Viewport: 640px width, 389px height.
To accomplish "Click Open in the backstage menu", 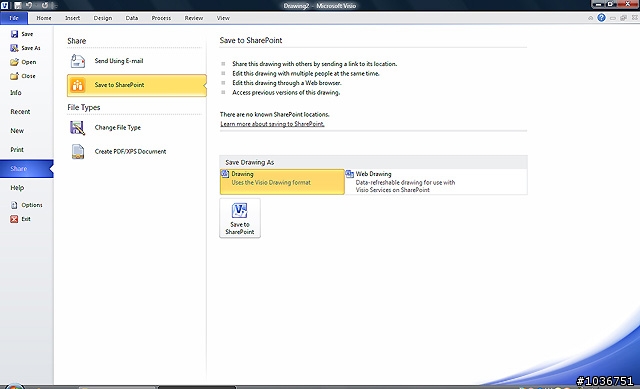I will tap(23, 62).
